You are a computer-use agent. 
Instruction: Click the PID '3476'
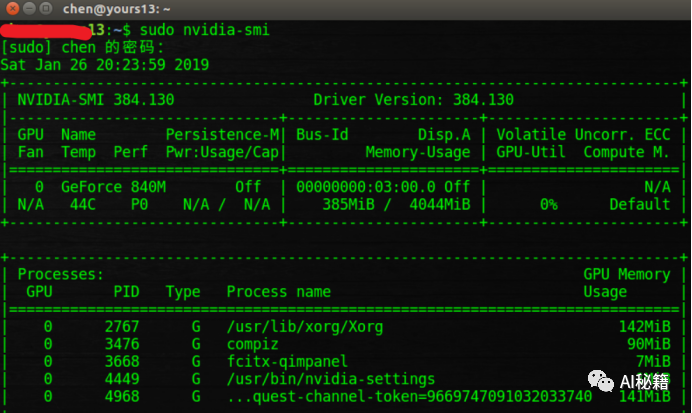click(x=122, y=344)
